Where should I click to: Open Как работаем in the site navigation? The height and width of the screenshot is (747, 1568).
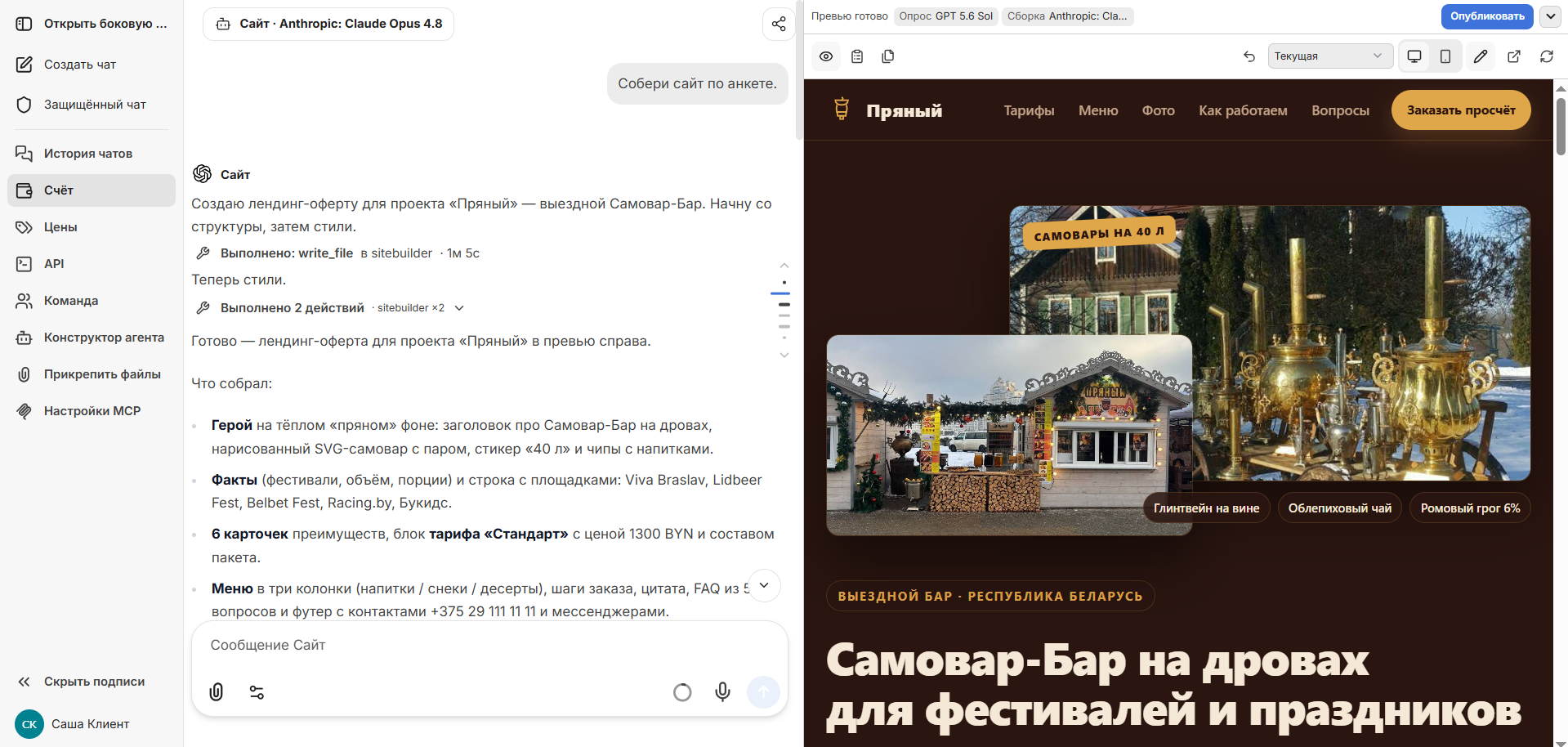1243,110
